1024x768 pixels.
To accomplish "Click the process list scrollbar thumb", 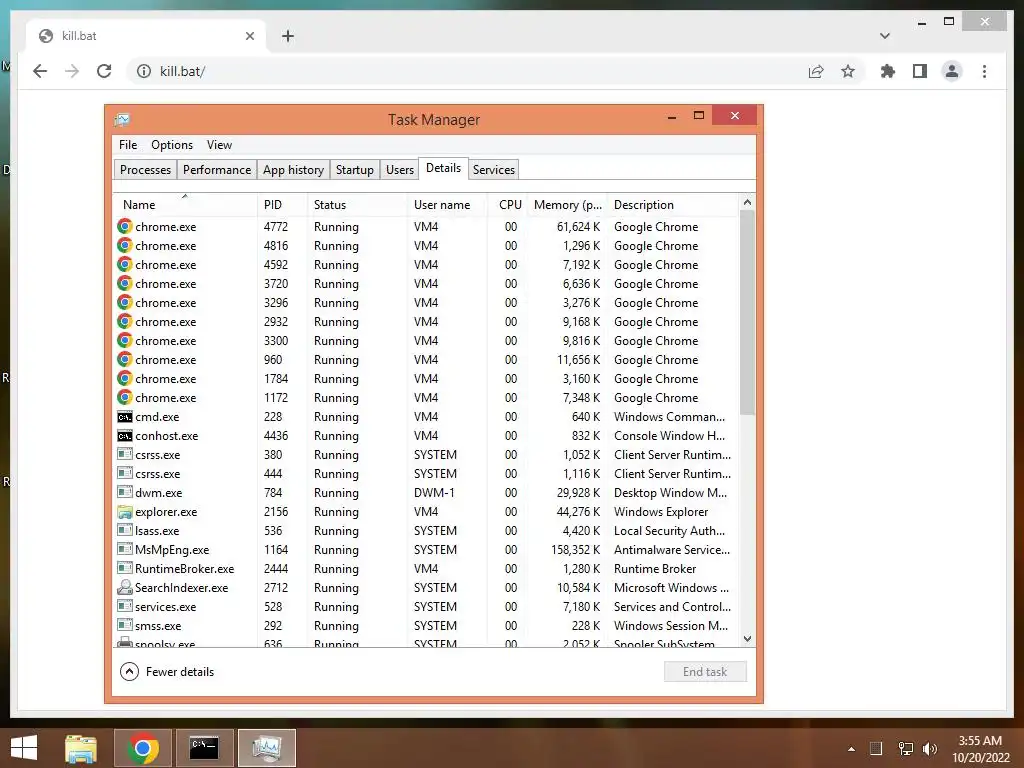I will point(747,312).
